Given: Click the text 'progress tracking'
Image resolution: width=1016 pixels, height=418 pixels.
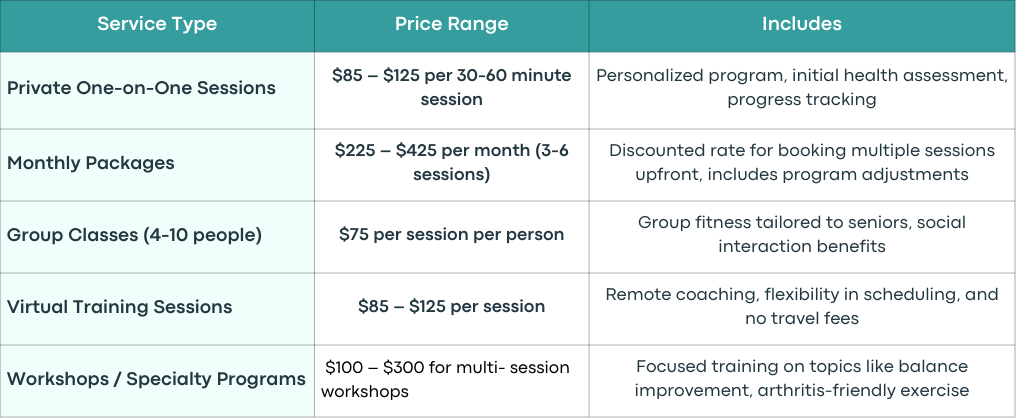Looking at the screenshot, I should coord(802,100).
